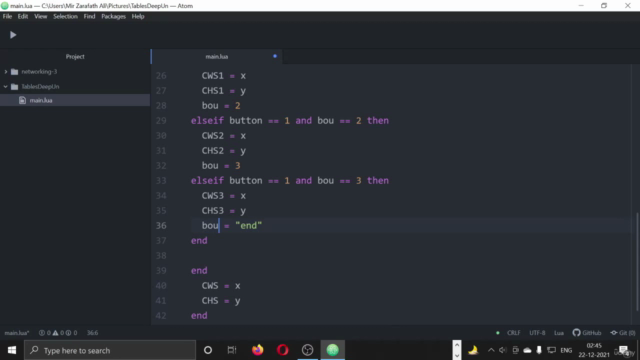Open the File menu

[7, 16]
